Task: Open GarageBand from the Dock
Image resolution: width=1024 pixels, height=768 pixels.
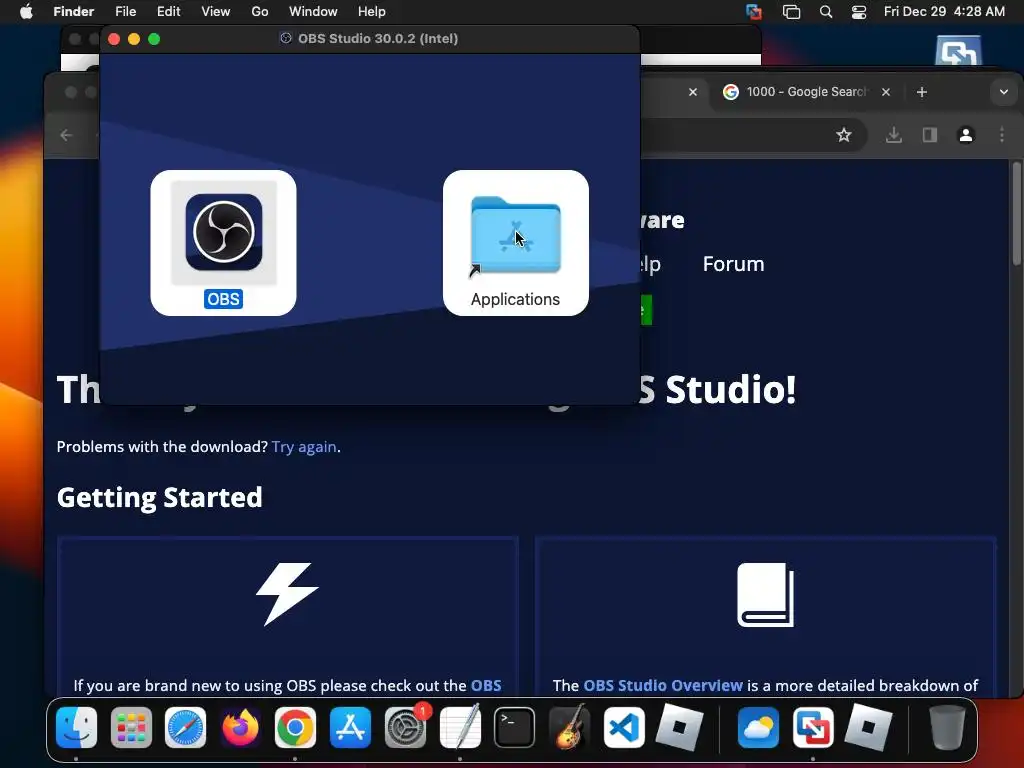Action: click(x=569, y=727)
